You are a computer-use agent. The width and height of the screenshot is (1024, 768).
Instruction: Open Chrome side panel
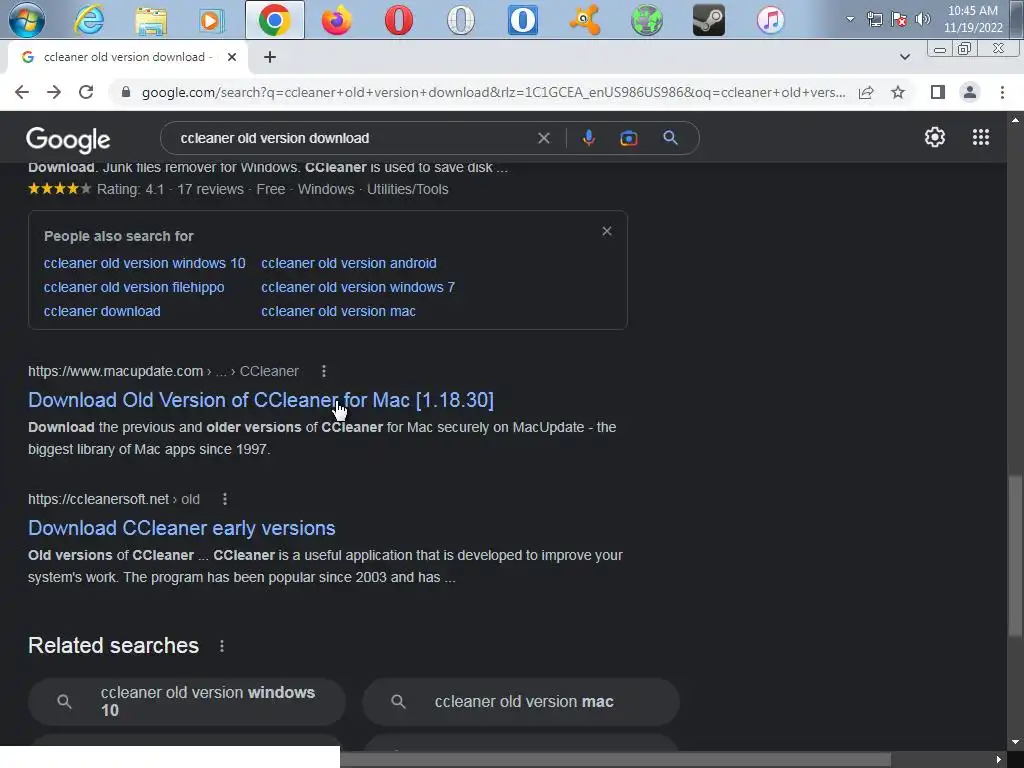[938, 92]
